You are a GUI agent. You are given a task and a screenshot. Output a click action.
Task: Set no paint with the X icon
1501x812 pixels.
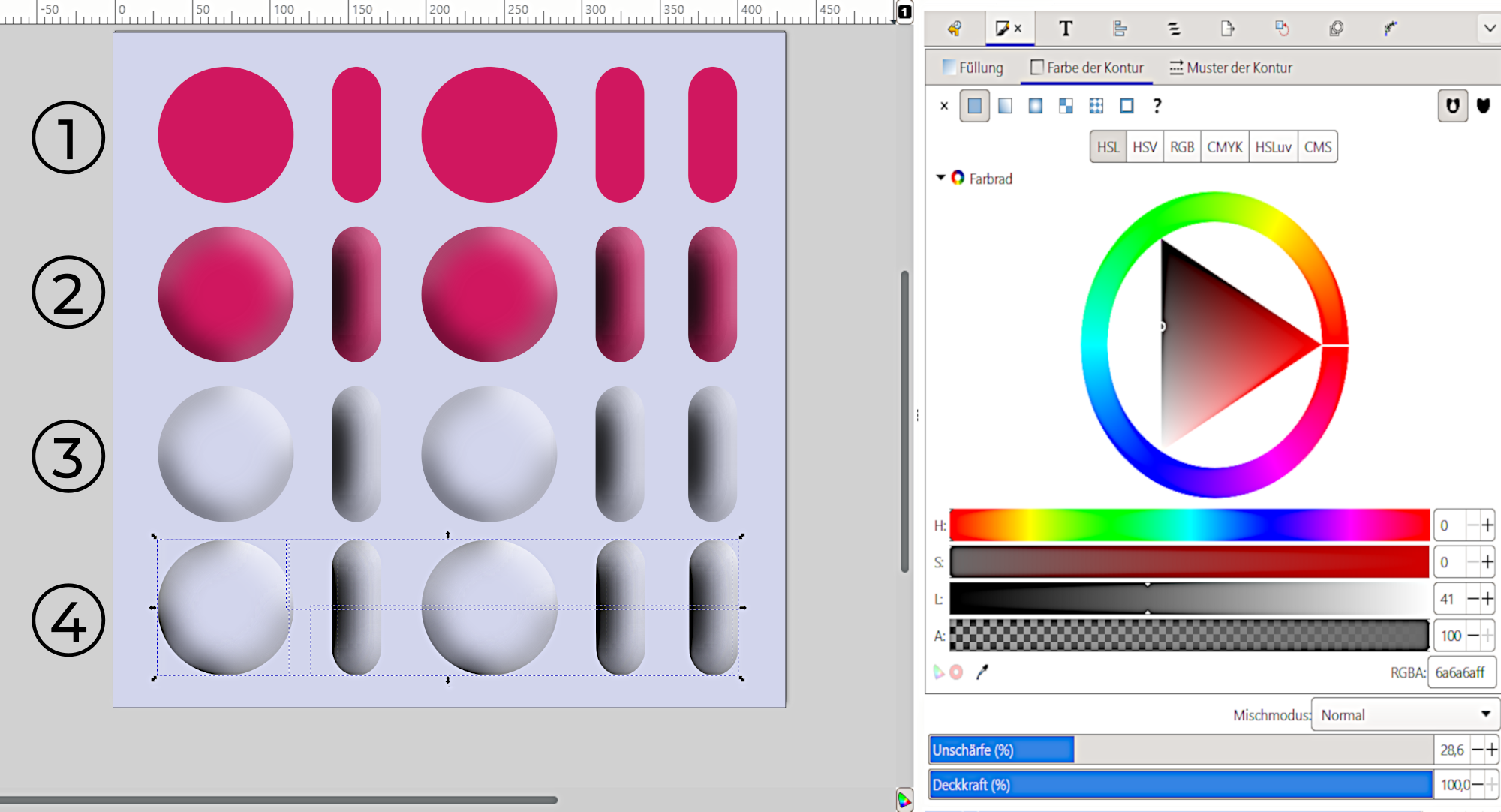(x=944, y=106)
